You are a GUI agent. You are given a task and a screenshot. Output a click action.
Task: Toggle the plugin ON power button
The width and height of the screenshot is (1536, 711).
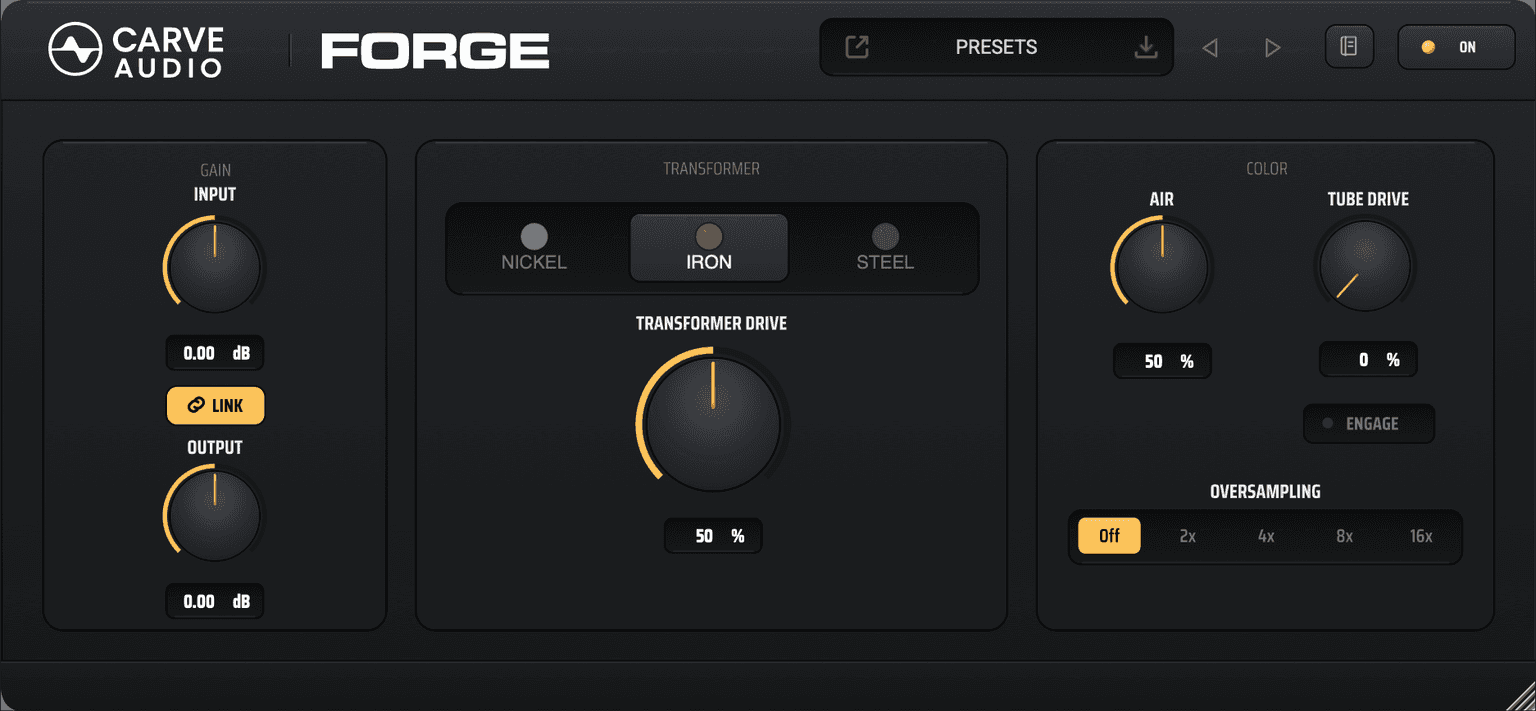[1456, 47]
